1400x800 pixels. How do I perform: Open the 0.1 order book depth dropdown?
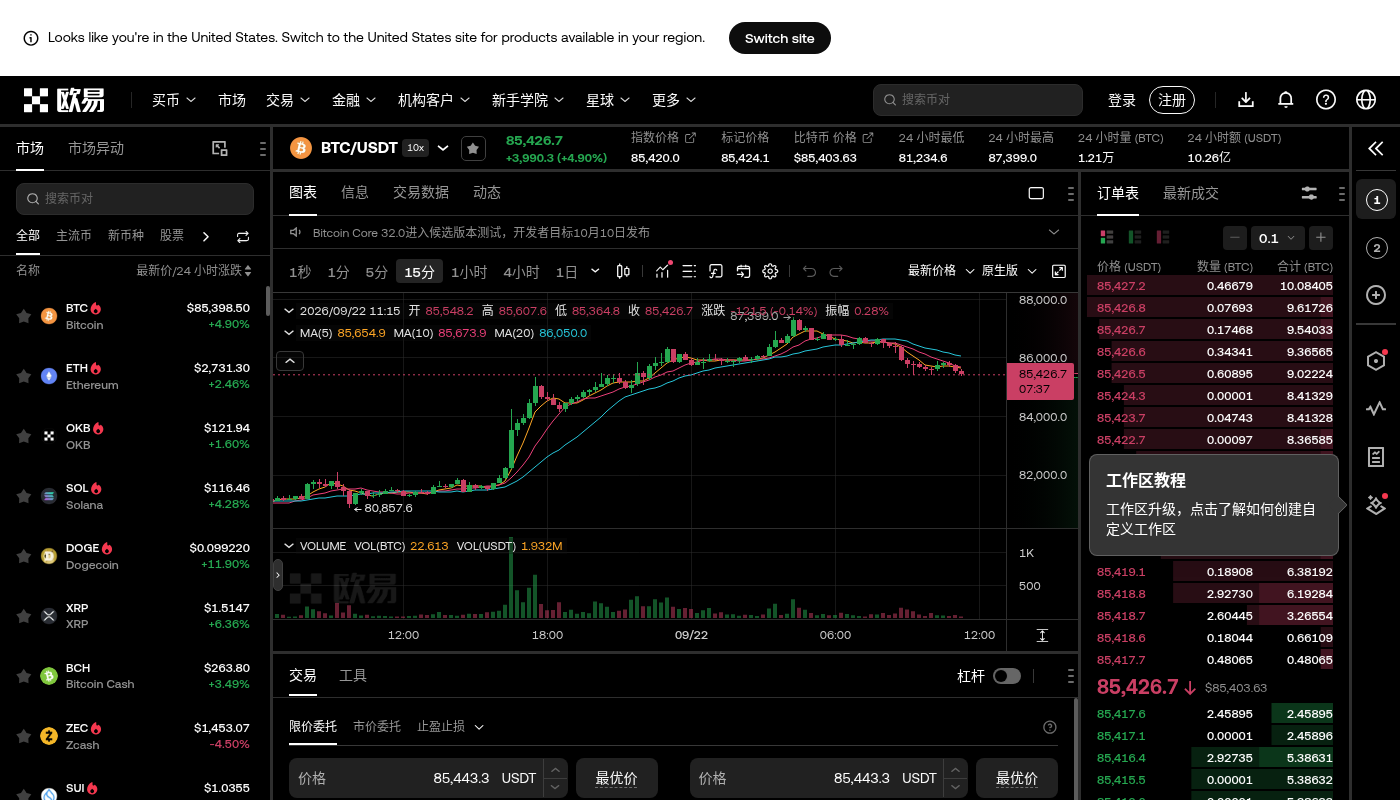point(1278,237)
